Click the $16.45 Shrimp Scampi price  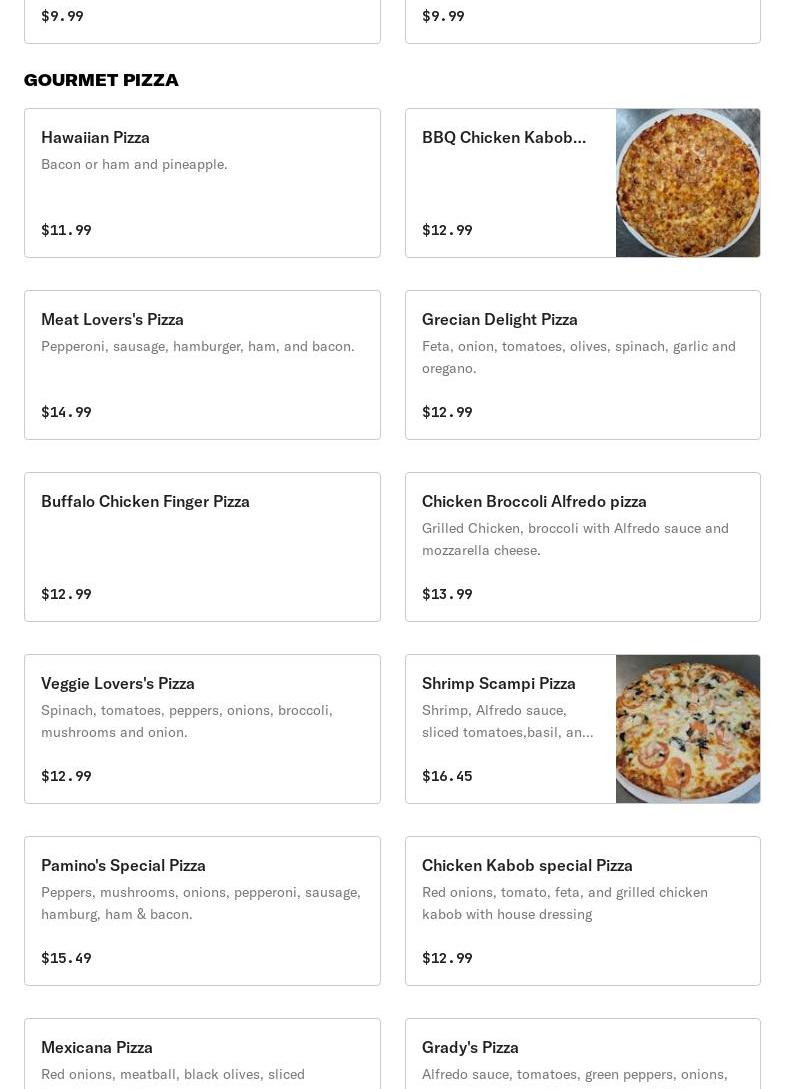point(447,776)
